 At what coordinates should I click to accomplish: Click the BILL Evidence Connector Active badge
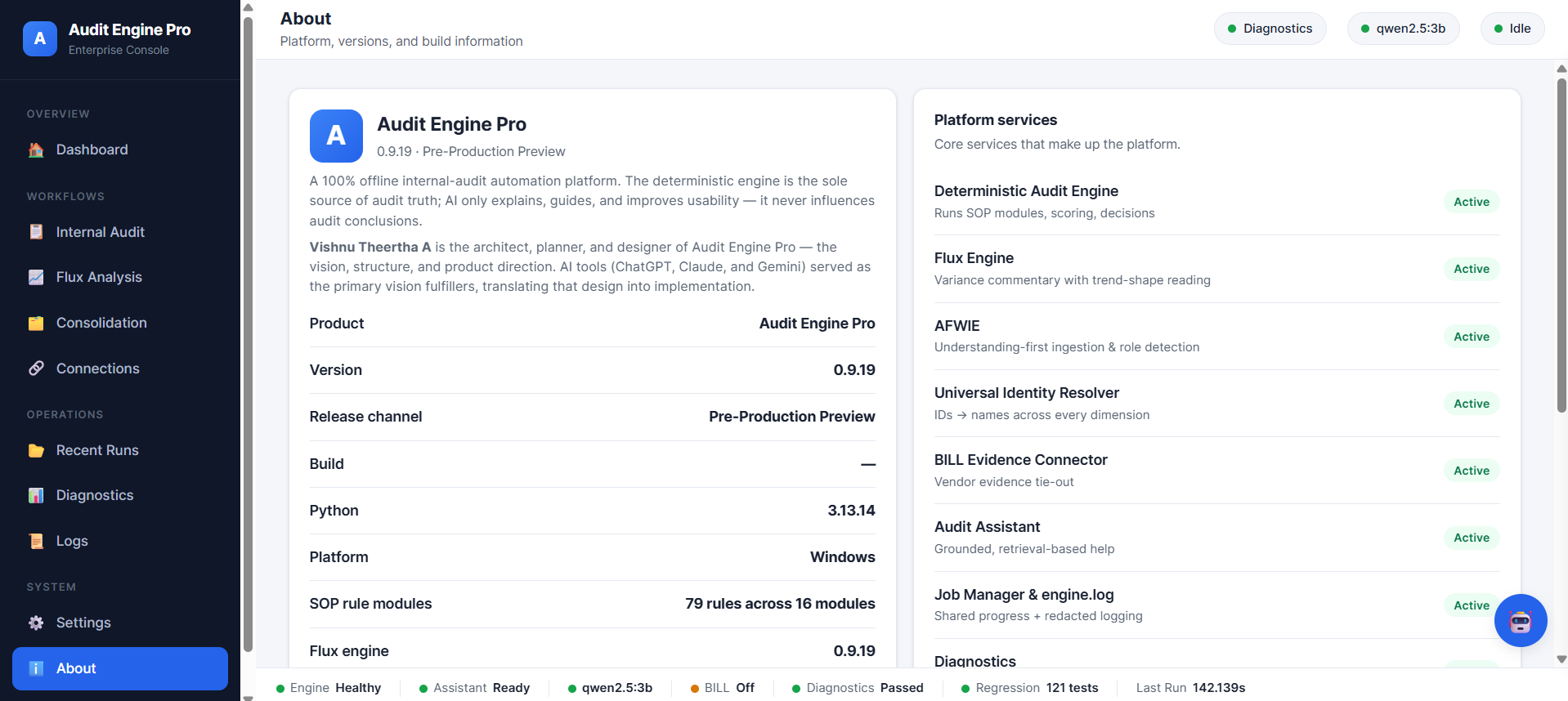point(1471,471)
